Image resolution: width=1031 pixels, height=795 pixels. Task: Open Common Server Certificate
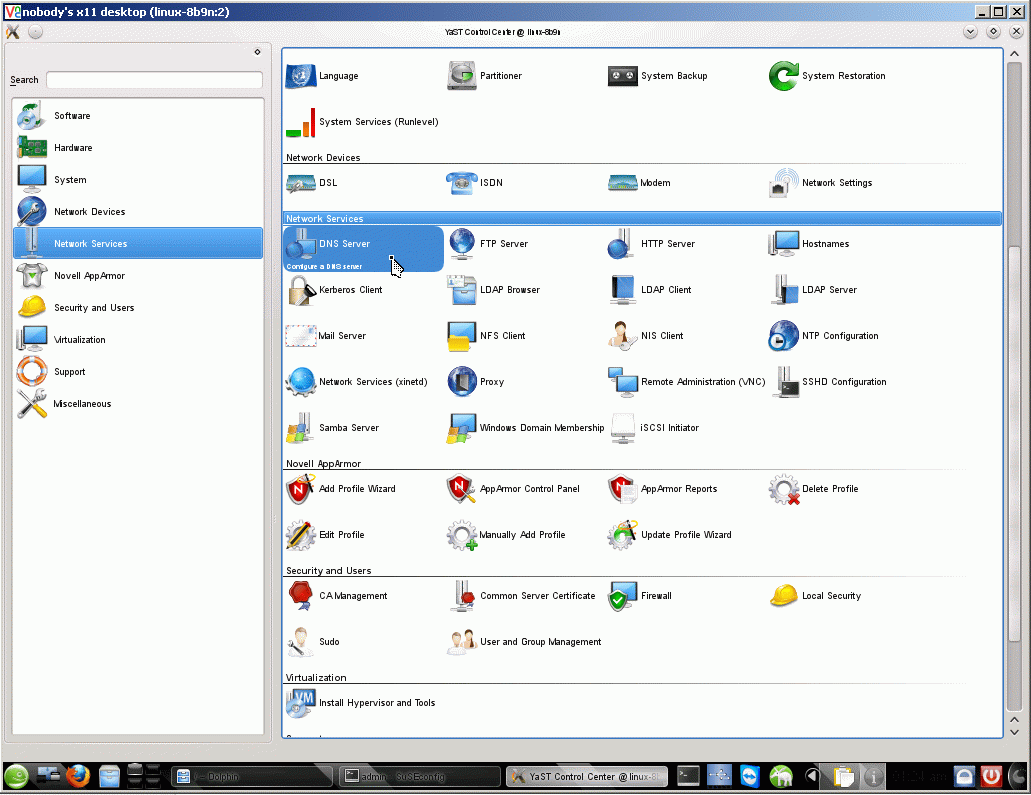point(523,596)
